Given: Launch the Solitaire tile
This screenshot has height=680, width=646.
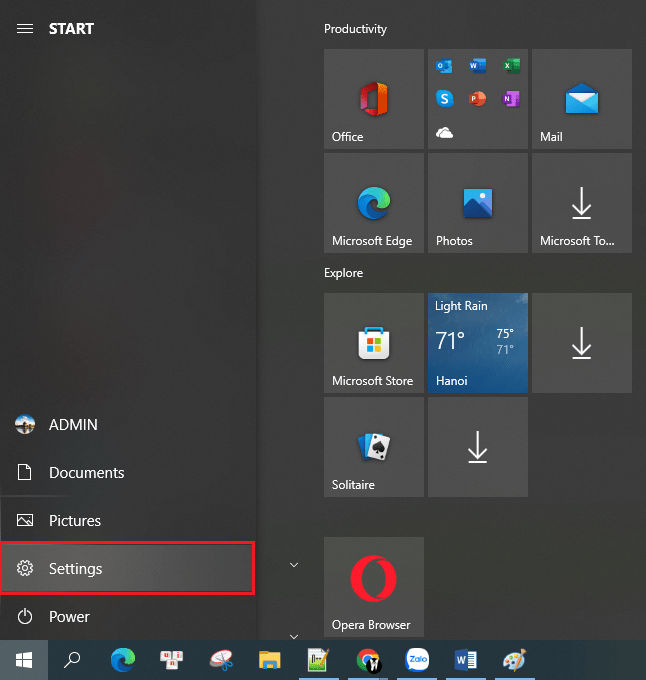Looking at the screenshot, I should pos(374,447).
